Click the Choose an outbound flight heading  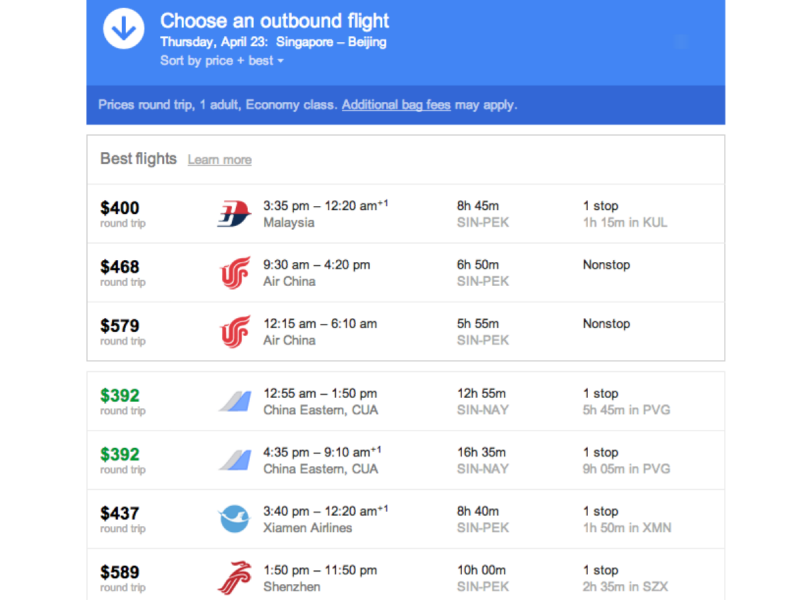(275, 21)
